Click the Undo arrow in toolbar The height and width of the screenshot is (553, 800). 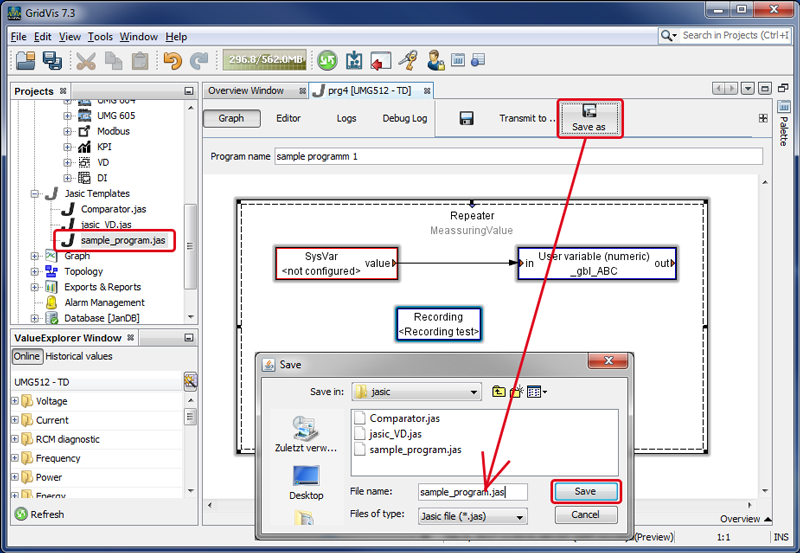[x=173, y=61]
